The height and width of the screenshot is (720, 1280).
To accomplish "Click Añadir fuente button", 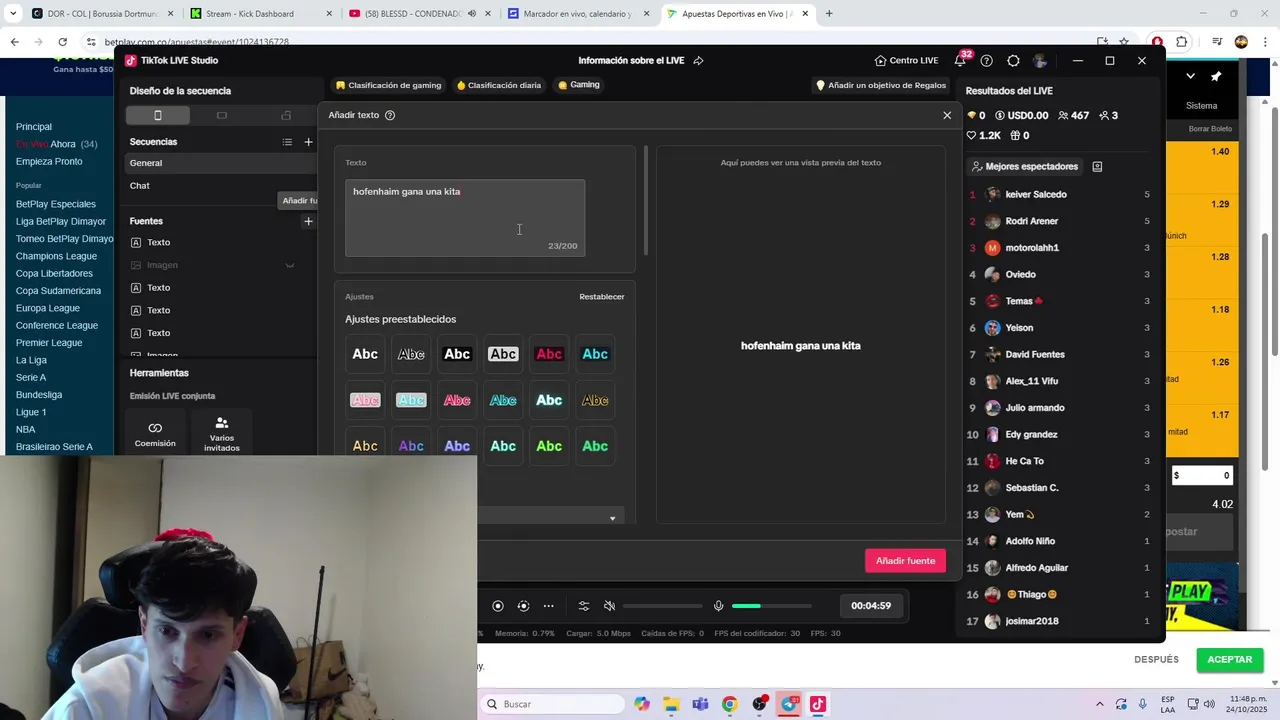I will [905, 561].
